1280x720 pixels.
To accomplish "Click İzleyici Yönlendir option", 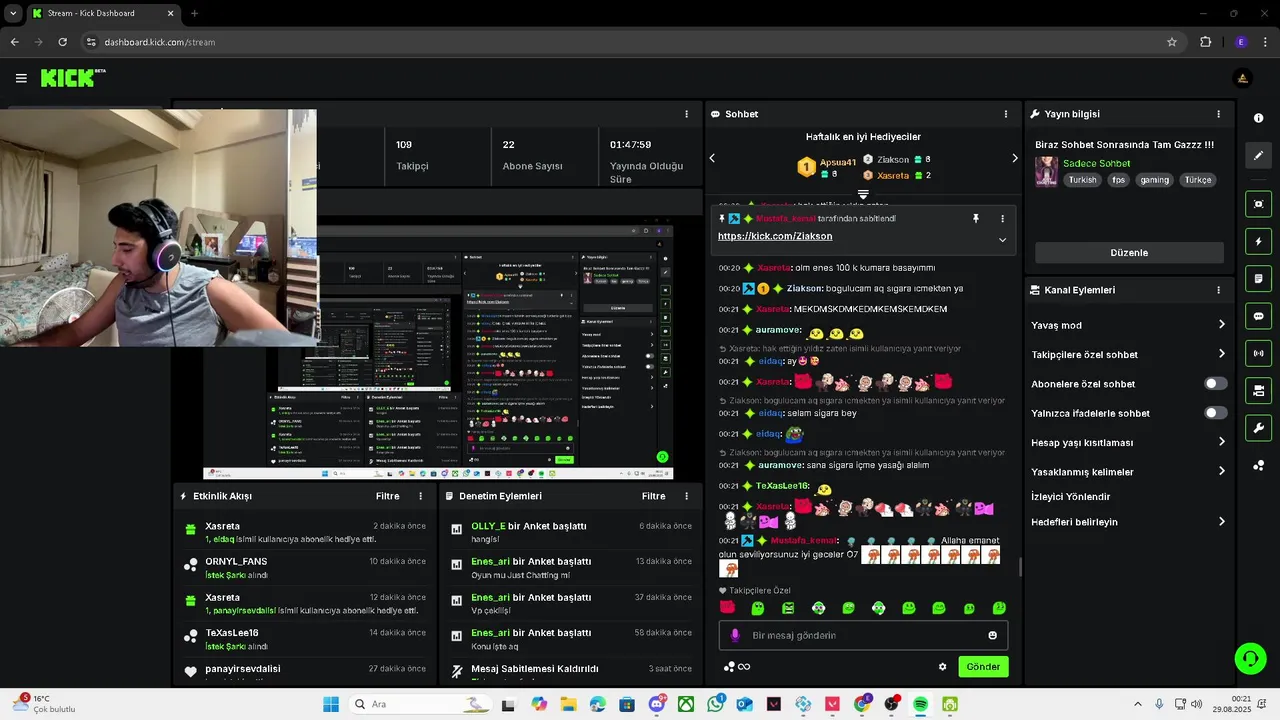I will (x=1070, y=497).
